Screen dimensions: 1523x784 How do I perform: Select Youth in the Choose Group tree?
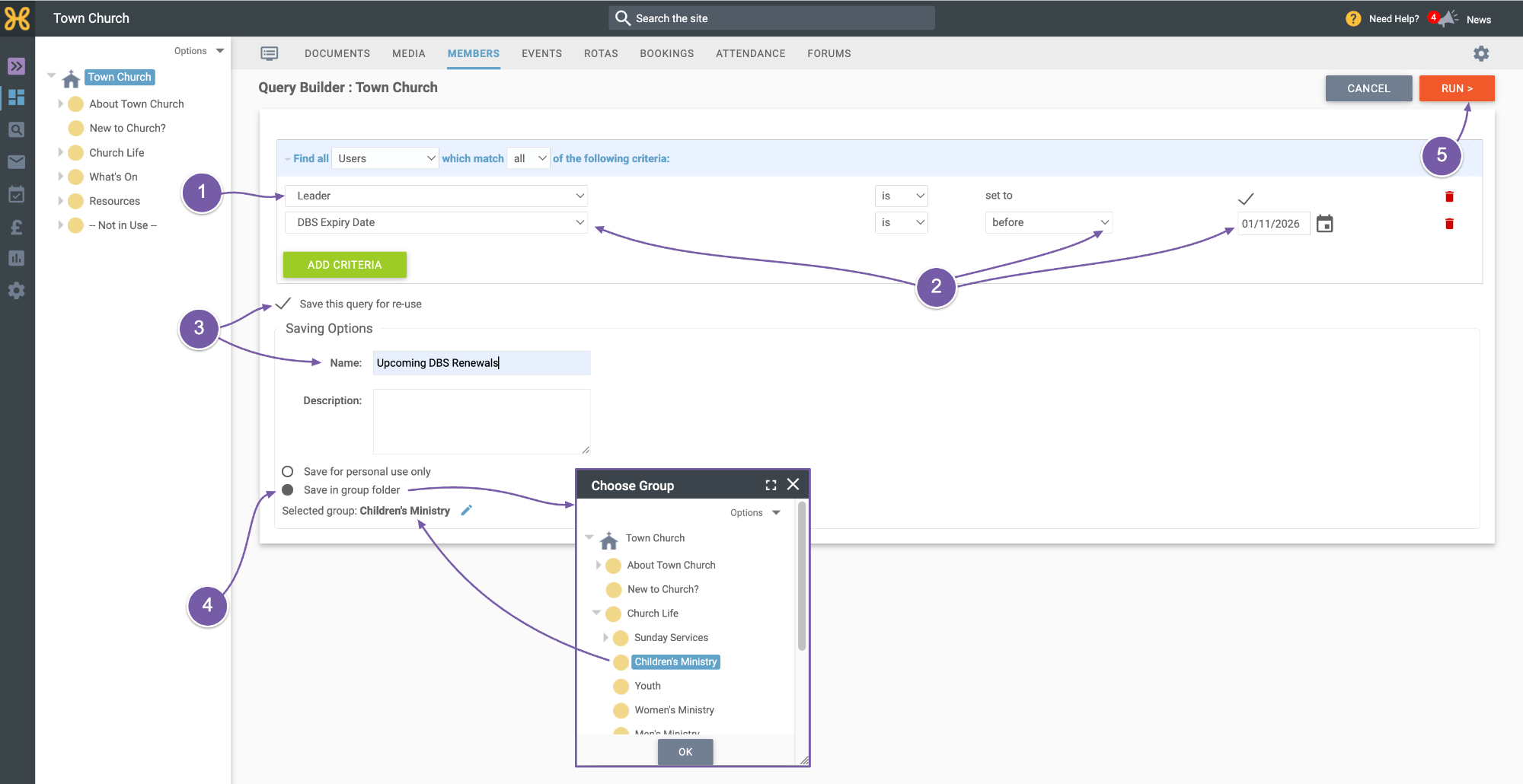(647, 686)
